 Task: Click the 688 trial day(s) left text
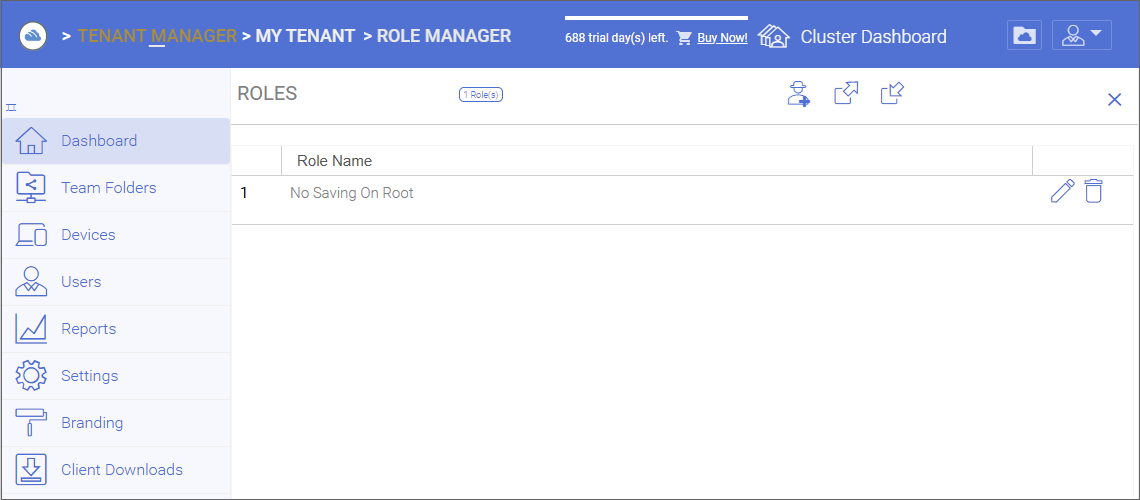(617, 38)
